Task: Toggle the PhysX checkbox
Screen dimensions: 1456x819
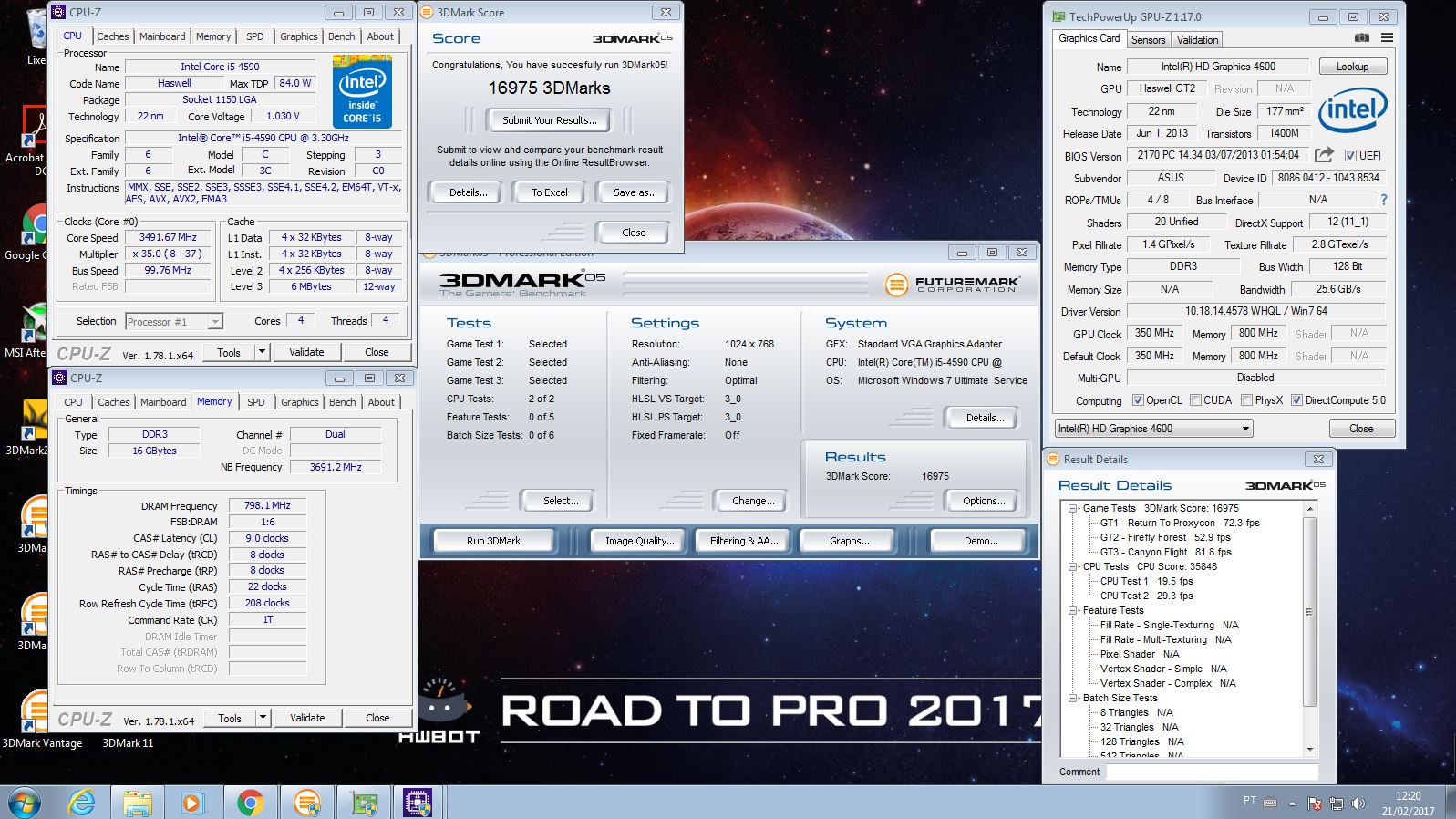Action: [1245, 400]
